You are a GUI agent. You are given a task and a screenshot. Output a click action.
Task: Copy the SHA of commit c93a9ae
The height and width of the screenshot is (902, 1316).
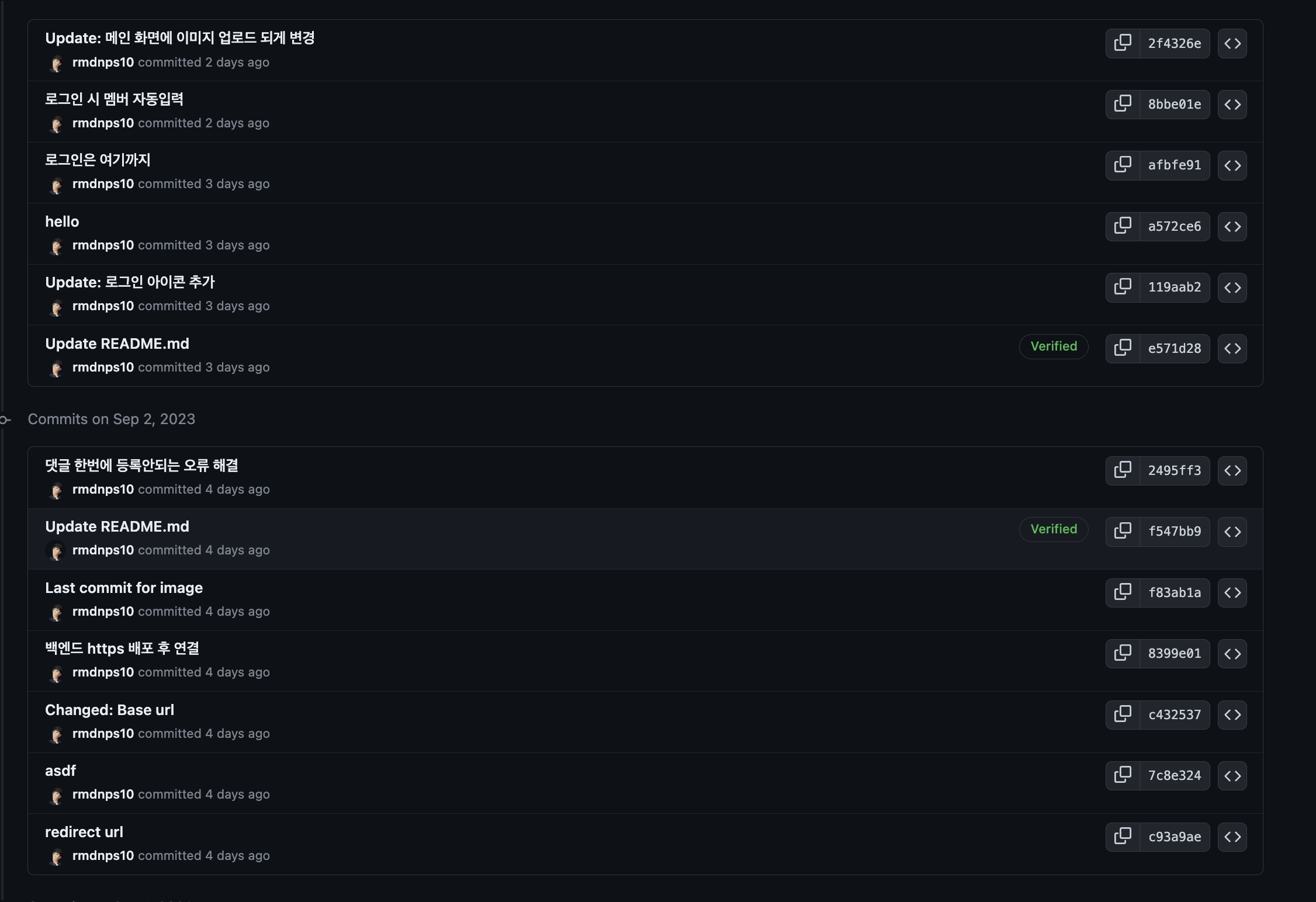coord(1122,837)
